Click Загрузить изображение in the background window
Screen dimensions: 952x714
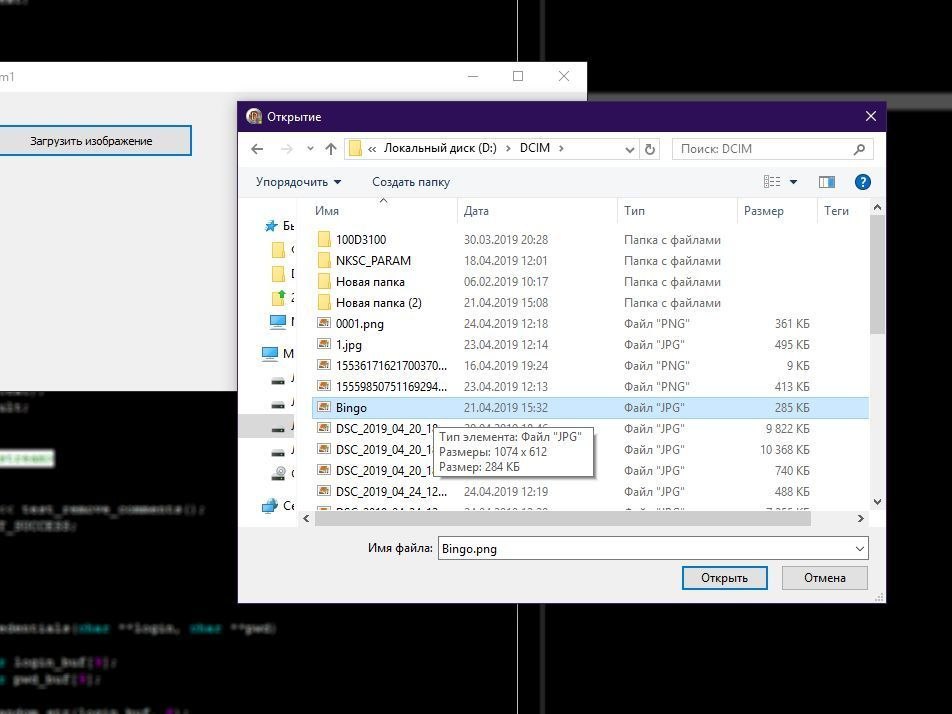coord(92,141)
